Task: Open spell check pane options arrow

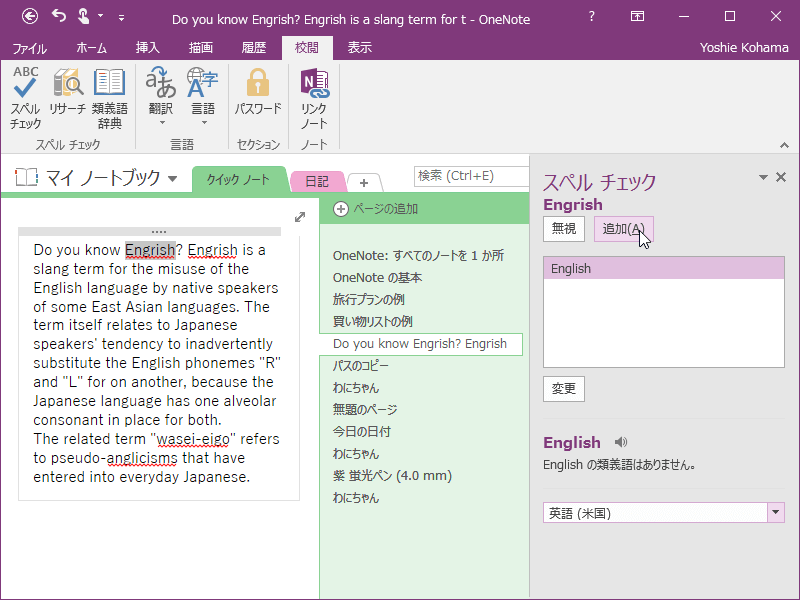Action: (x=763, y=178)
